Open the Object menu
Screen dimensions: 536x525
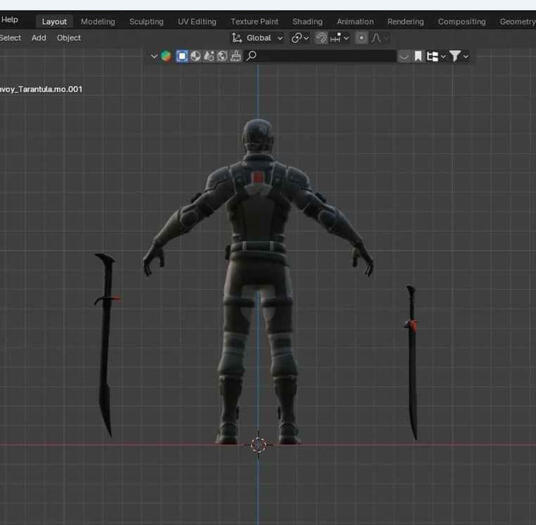(x=69, y=38)
